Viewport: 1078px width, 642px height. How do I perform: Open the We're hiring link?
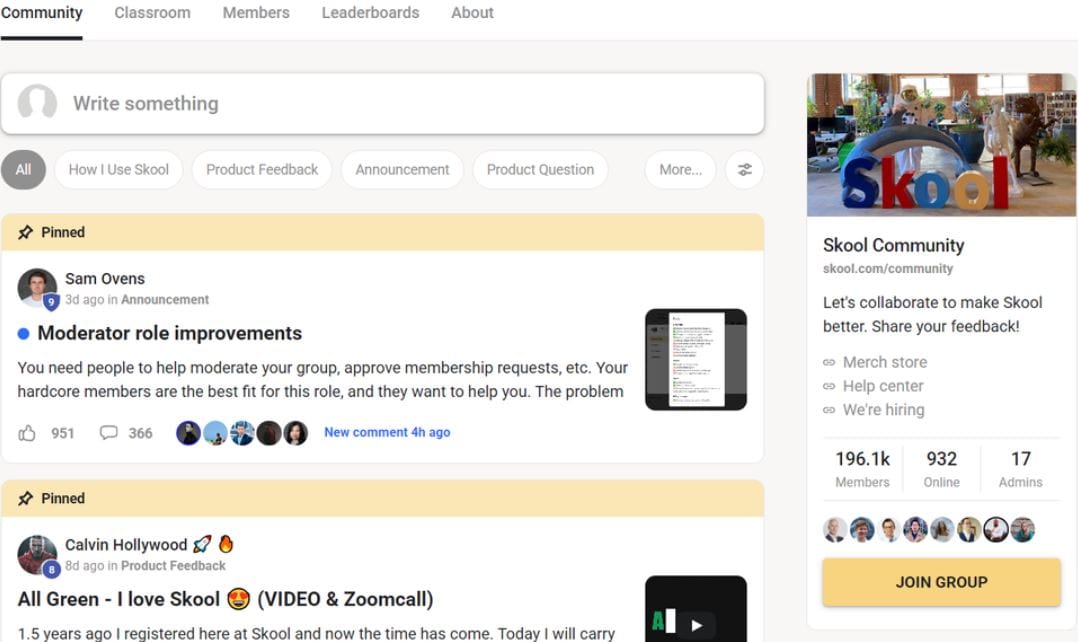(883, 410)
